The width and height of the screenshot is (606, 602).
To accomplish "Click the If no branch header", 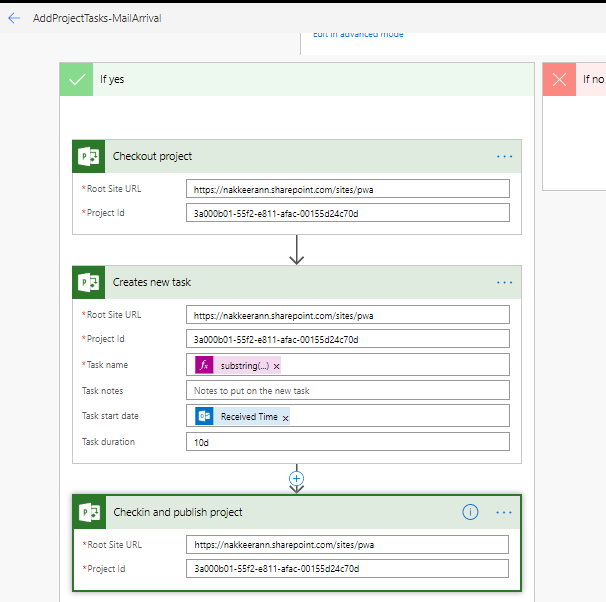I will tap(590, 79).
